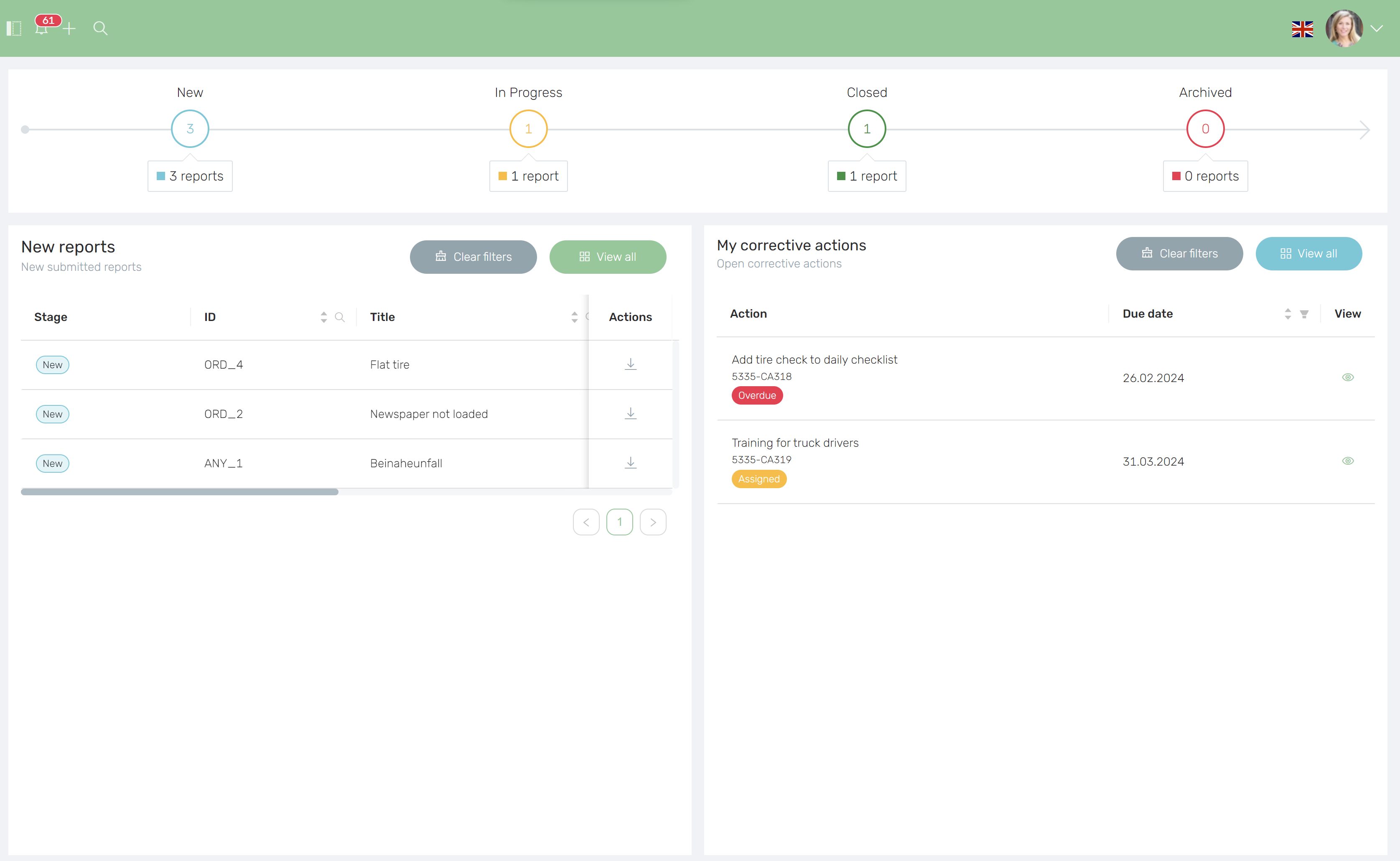Click the Overdue status badge
The width and height of the screenshot is (1400, 861).
click(757, 395)
